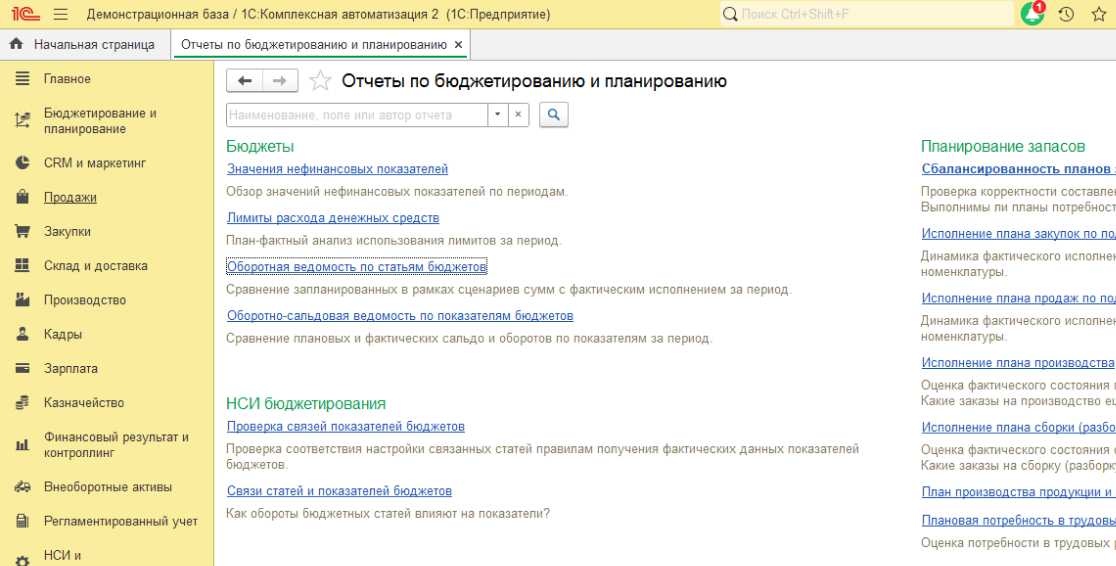Click the Зарплата card icon
The height and width of the screenshot is (566, 1116).
point(23,368)
